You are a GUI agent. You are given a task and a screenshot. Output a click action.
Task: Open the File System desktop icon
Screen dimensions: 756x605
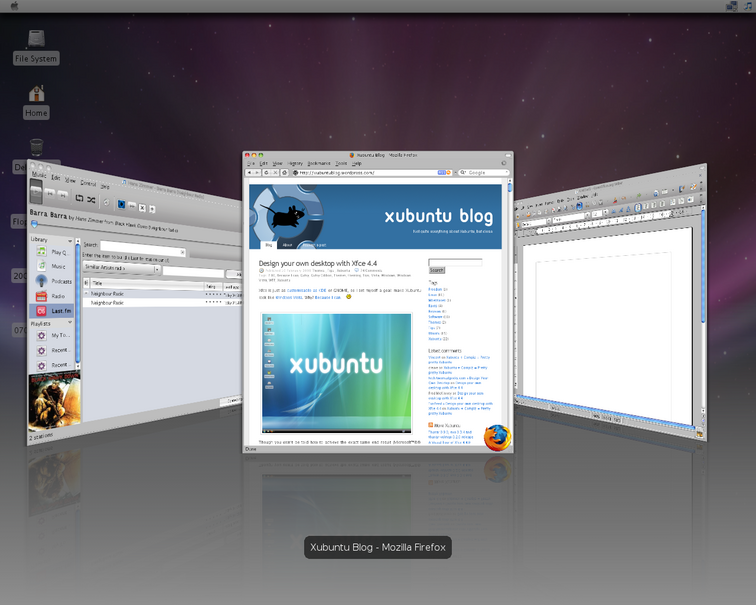tap(36, 47)
